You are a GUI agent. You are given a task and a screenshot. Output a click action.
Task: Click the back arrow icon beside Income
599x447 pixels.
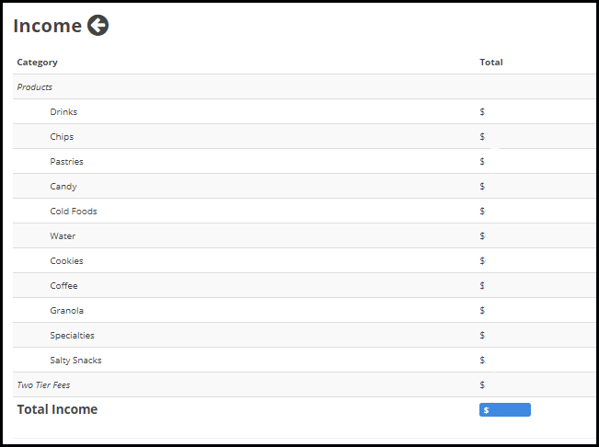pos(98,26)
